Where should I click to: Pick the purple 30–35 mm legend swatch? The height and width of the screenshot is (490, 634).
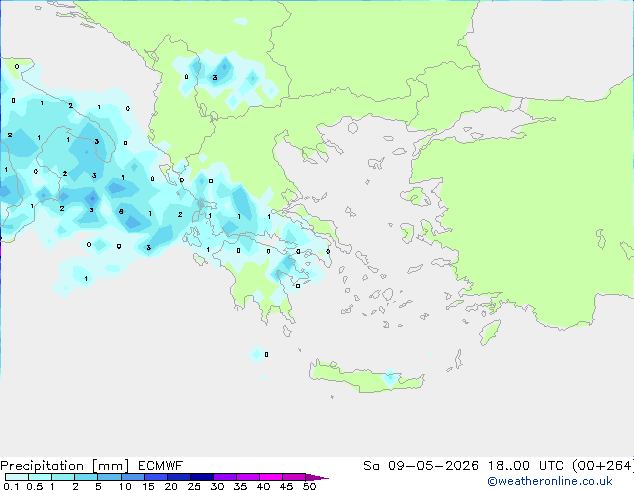coord(224,477)
